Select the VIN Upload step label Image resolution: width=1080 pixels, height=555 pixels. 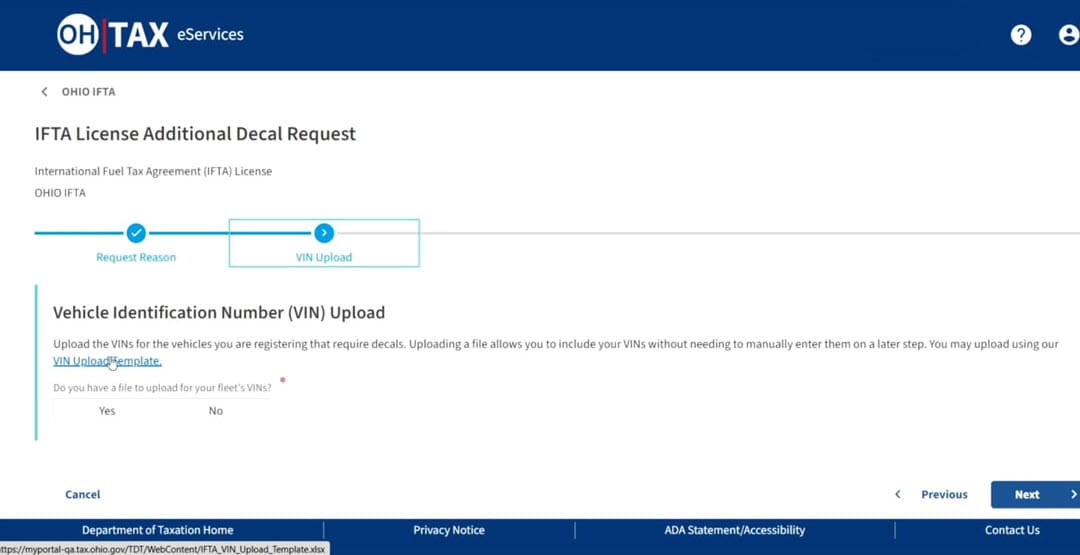point(324,257)
